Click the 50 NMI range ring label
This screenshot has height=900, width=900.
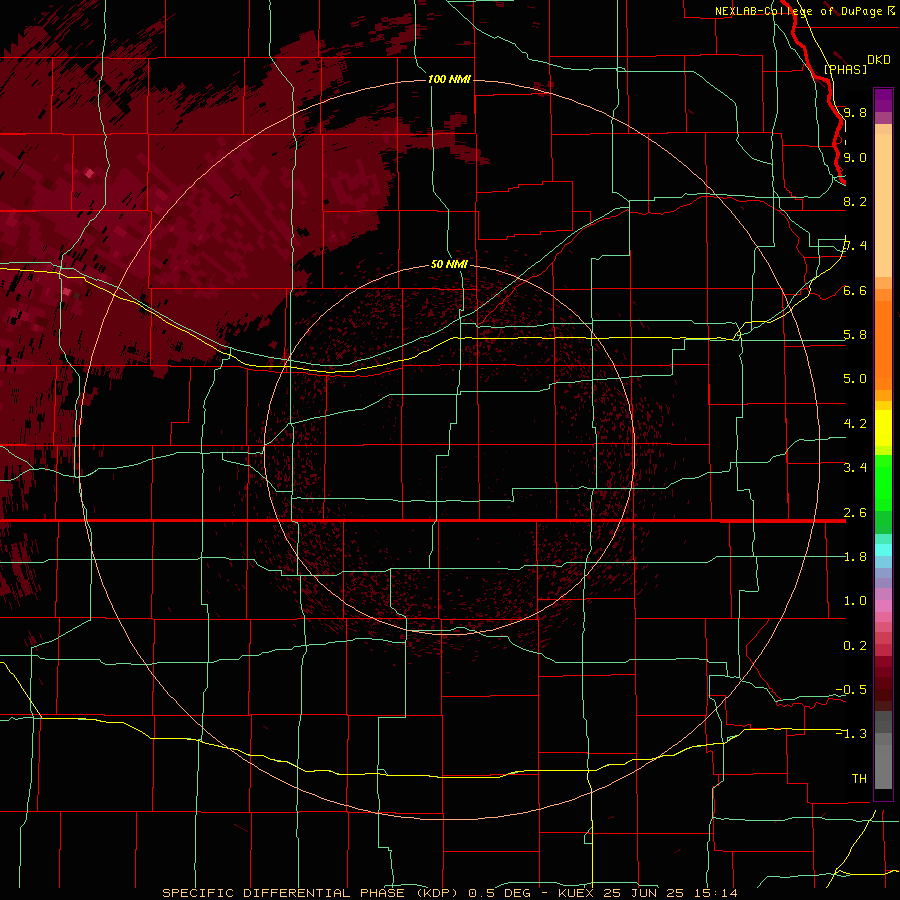449,264
